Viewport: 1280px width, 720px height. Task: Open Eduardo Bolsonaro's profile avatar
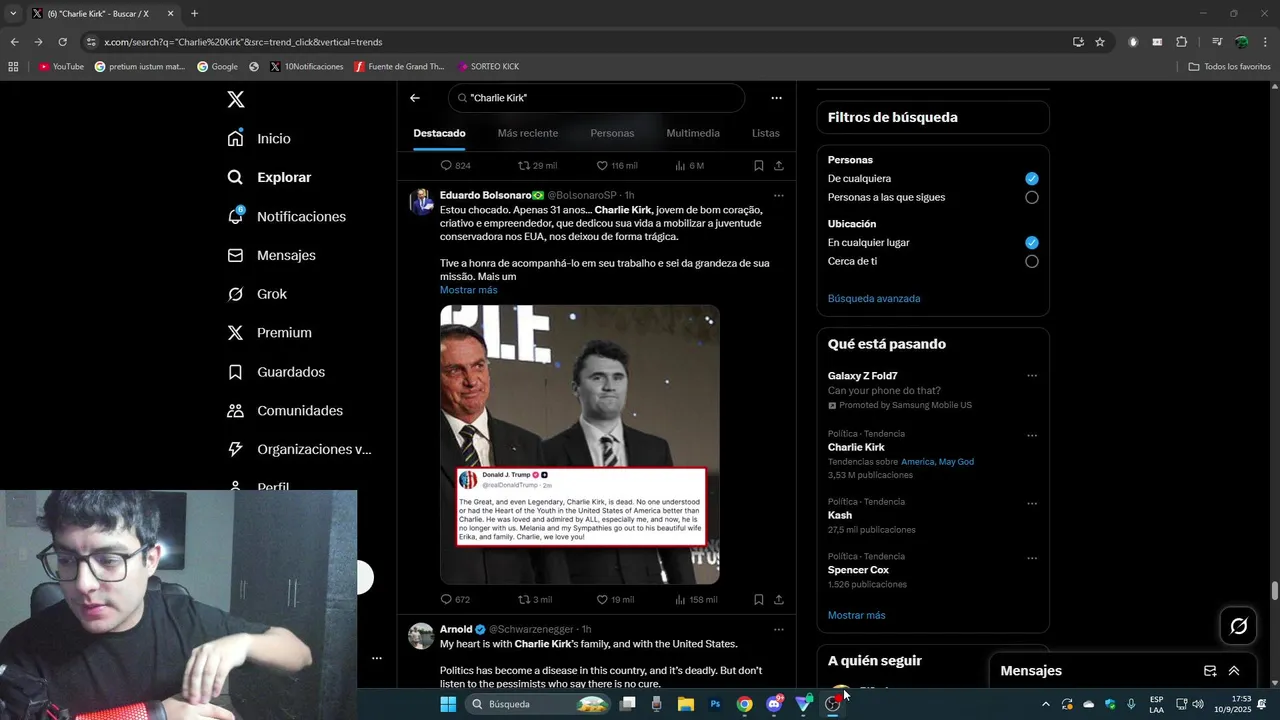click(x=421, y=201)
